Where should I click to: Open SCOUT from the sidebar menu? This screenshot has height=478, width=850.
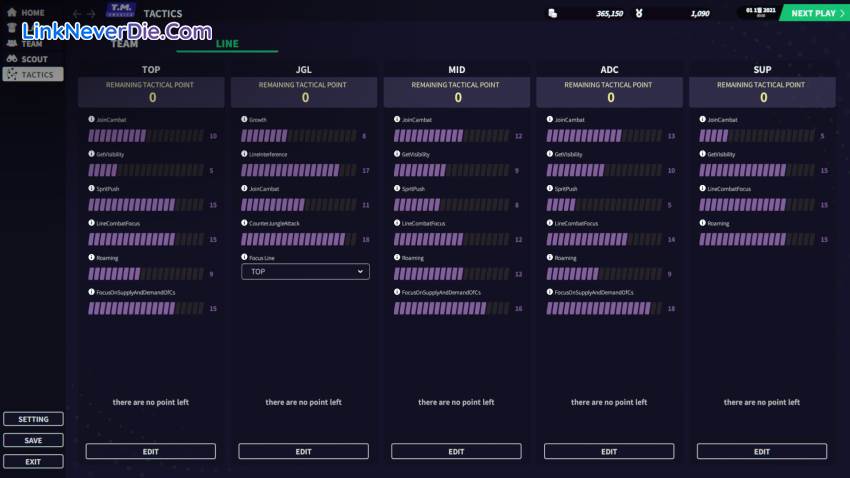[34, 59]
